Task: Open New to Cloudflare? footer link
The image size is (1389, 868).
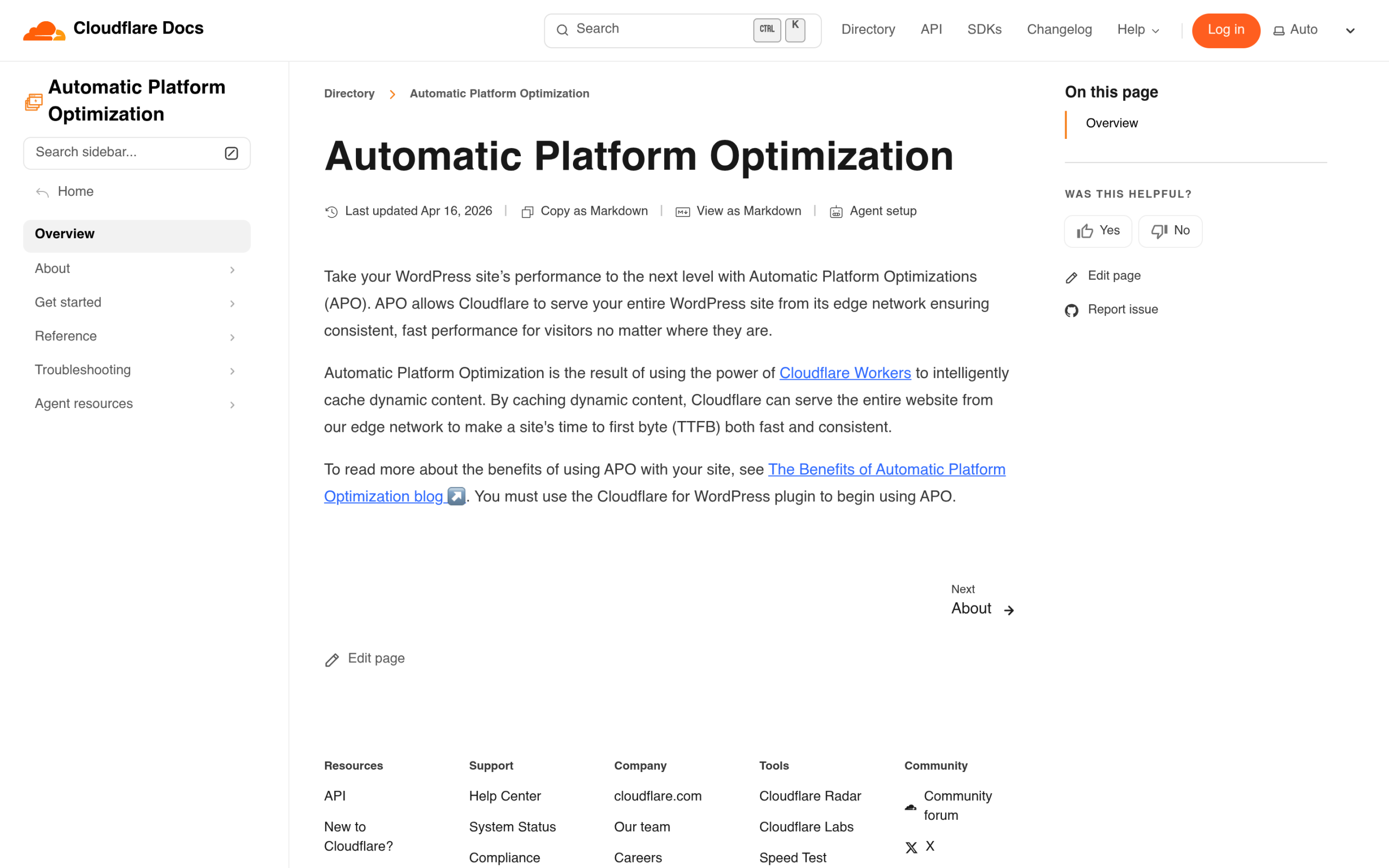Action: click(x=358, y=837)
